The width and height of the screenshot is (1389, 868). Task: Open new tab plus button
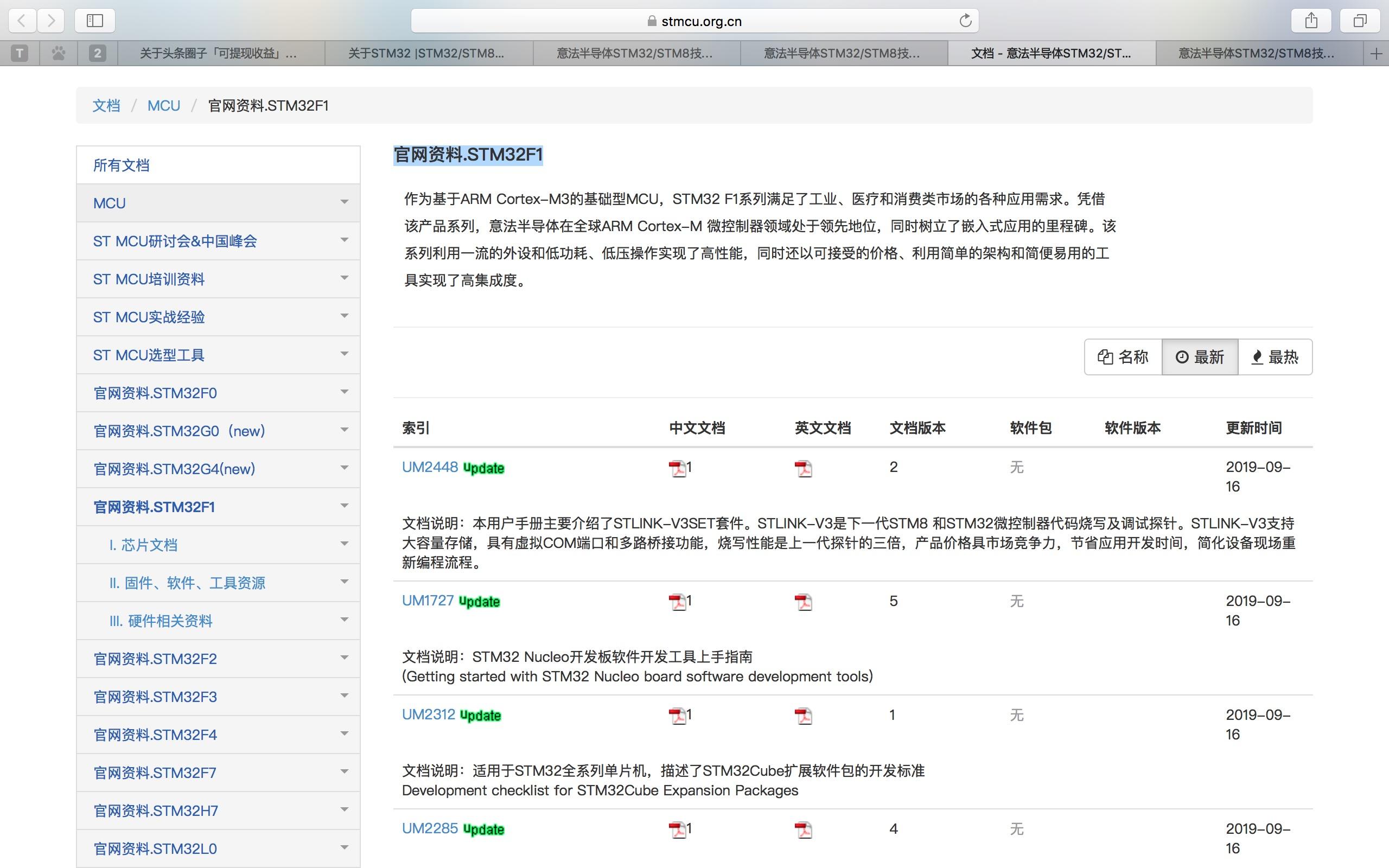1376,54
